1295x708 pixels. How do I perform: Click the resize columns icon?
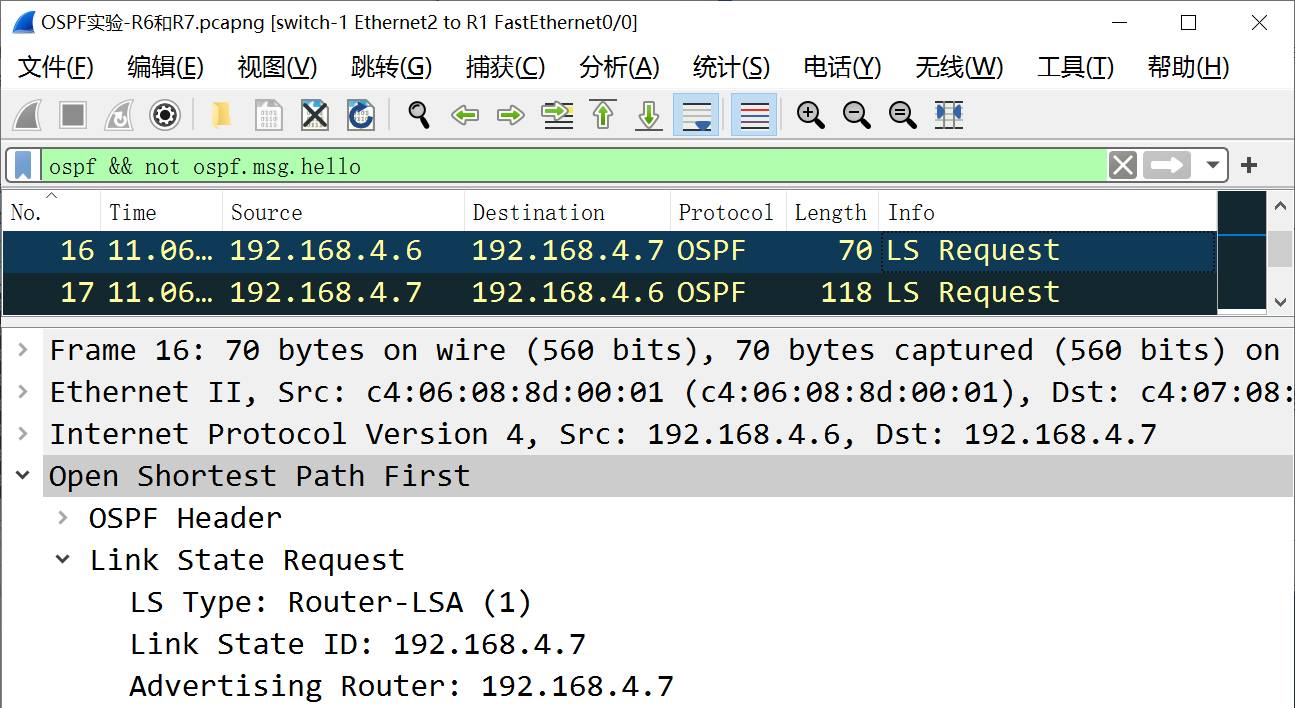pyautogui.click(x=949, y=115)
